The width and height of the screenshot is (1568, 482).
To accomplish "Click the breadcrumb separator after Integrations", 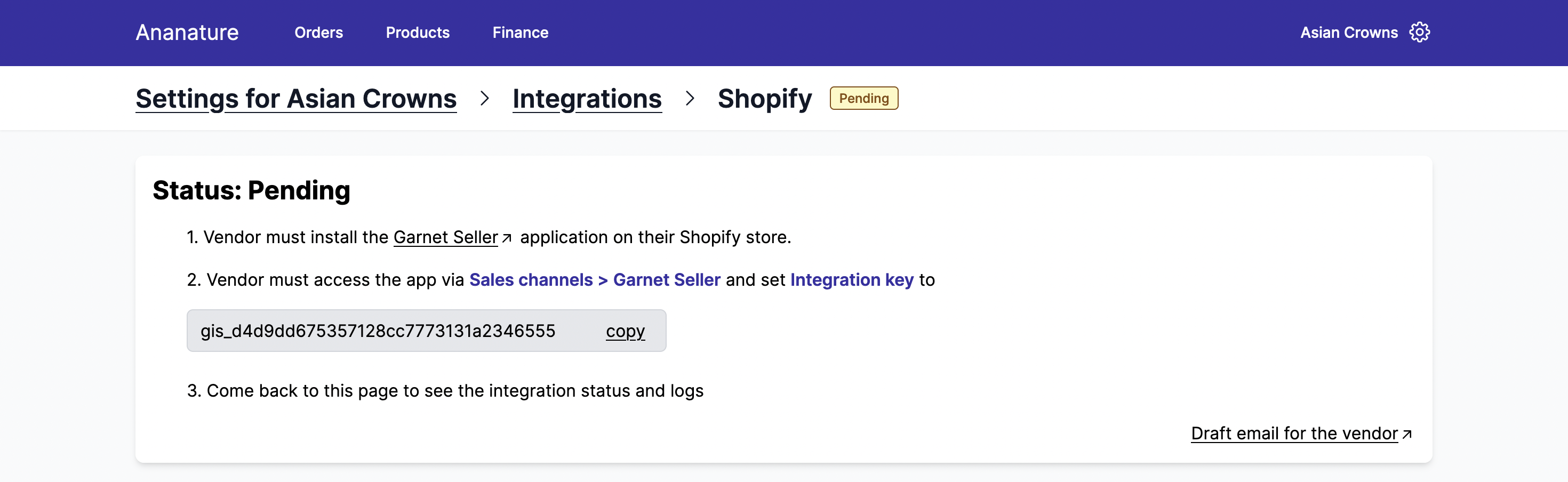I will 691,98.
